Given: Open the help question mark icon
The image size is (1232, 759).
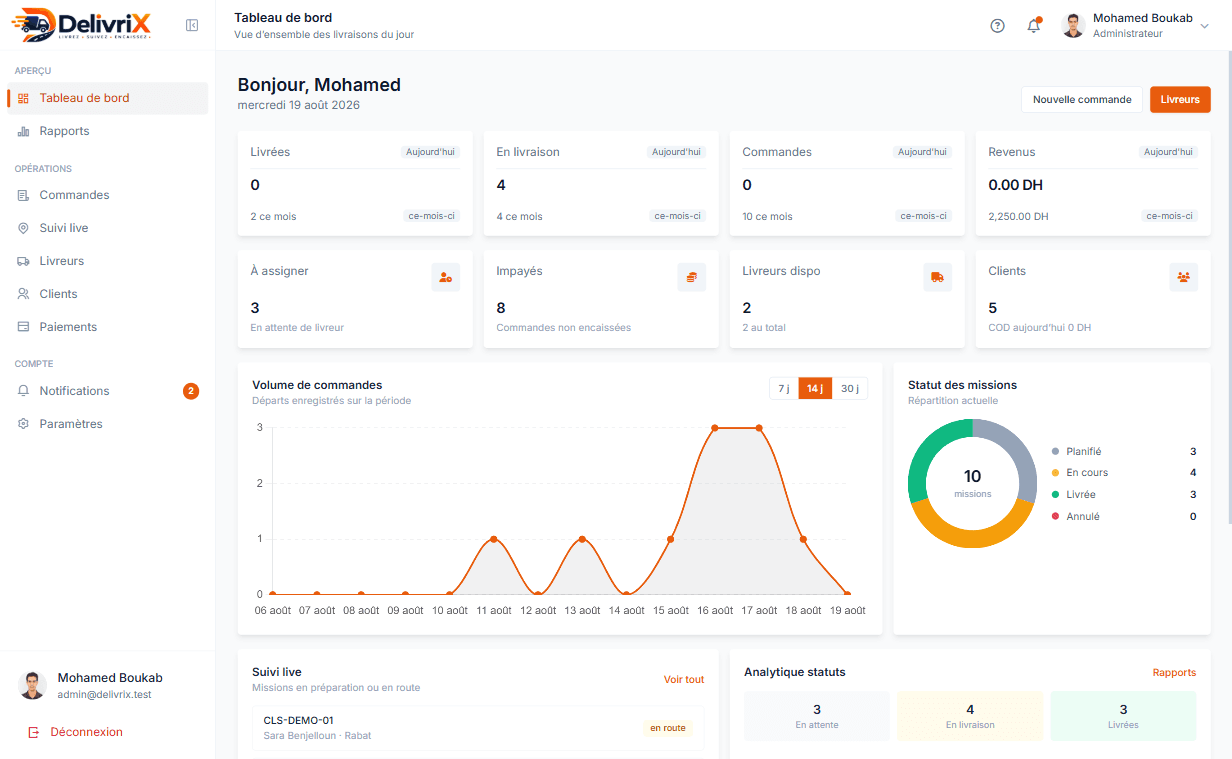Looking at the screenshot, I should coord(997,26).
